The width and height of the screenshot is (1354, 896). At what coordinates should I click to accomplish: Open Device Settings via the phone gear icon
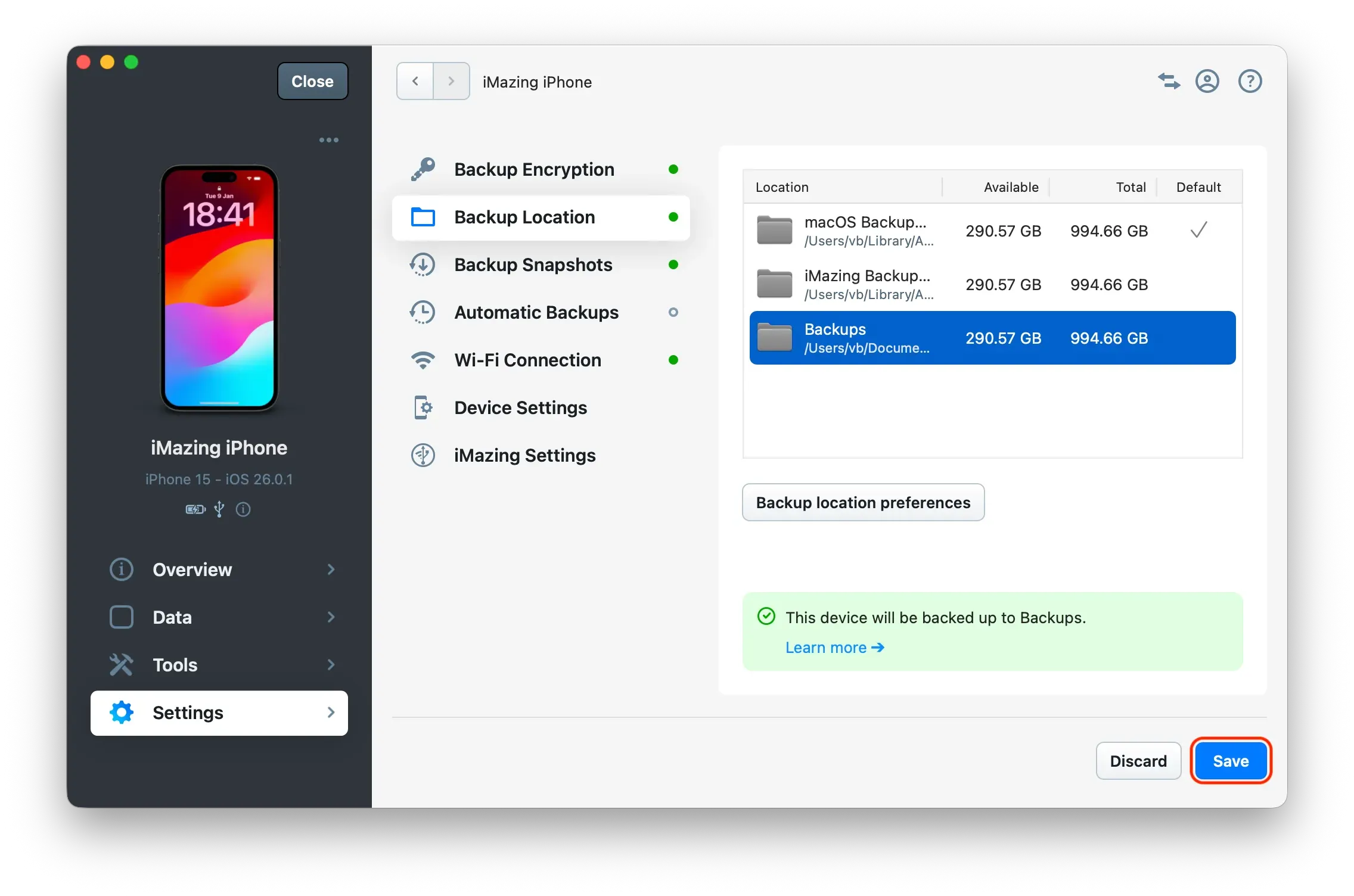(x=423, y=407)
